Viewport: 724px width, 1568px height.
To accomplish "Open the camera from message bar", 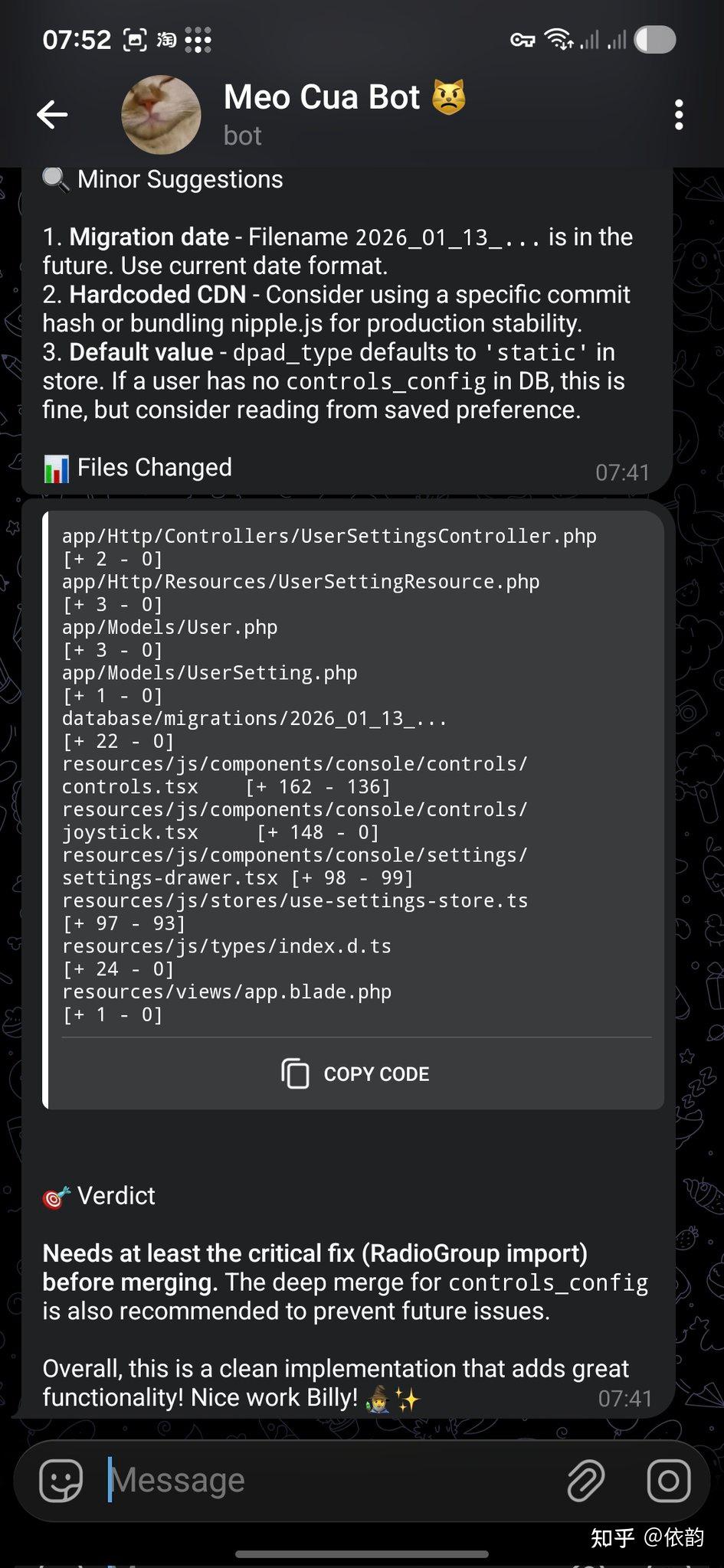I will point(668,1480).
